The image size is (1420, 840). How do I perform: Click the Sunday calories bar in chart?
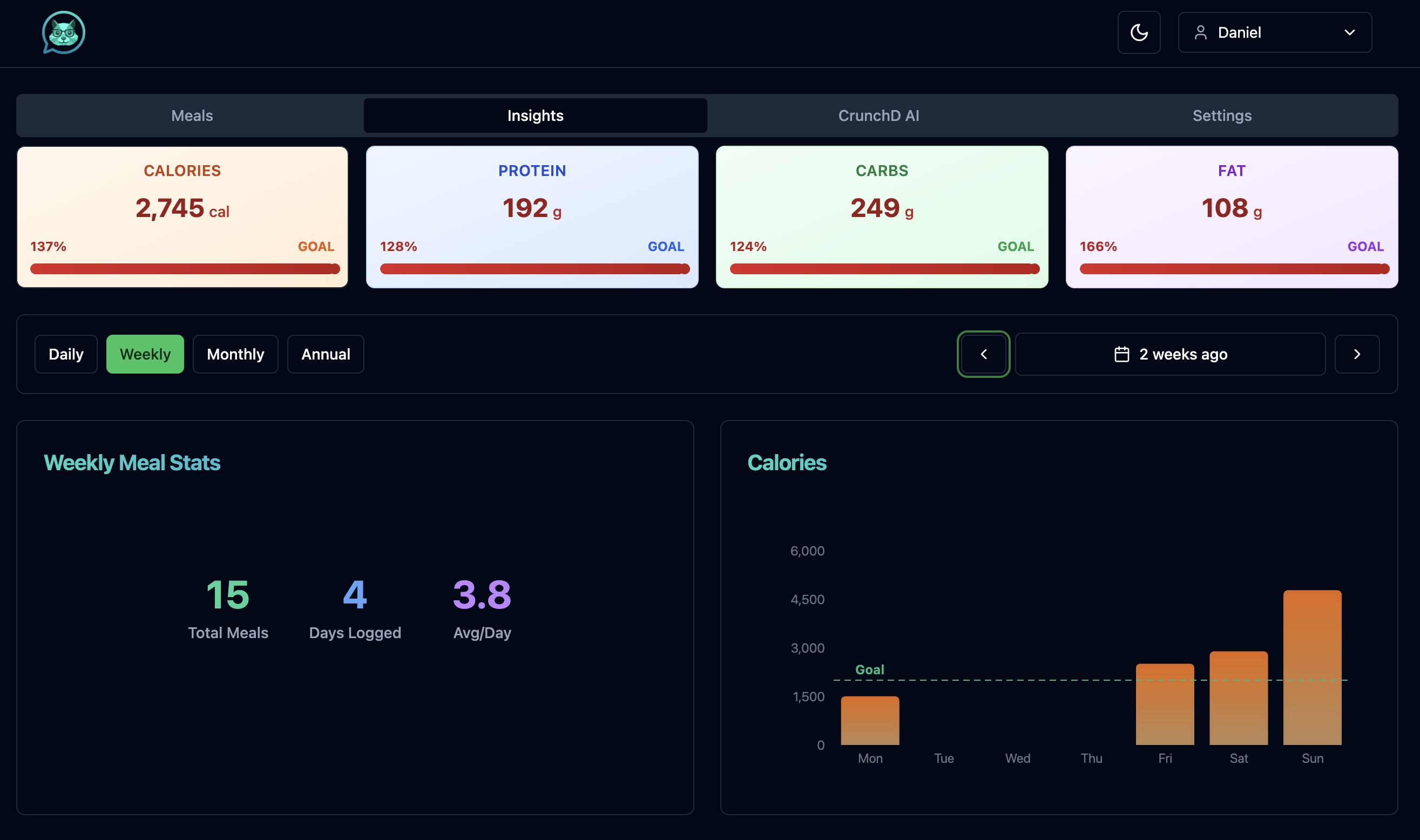[x=1311, y=667]
